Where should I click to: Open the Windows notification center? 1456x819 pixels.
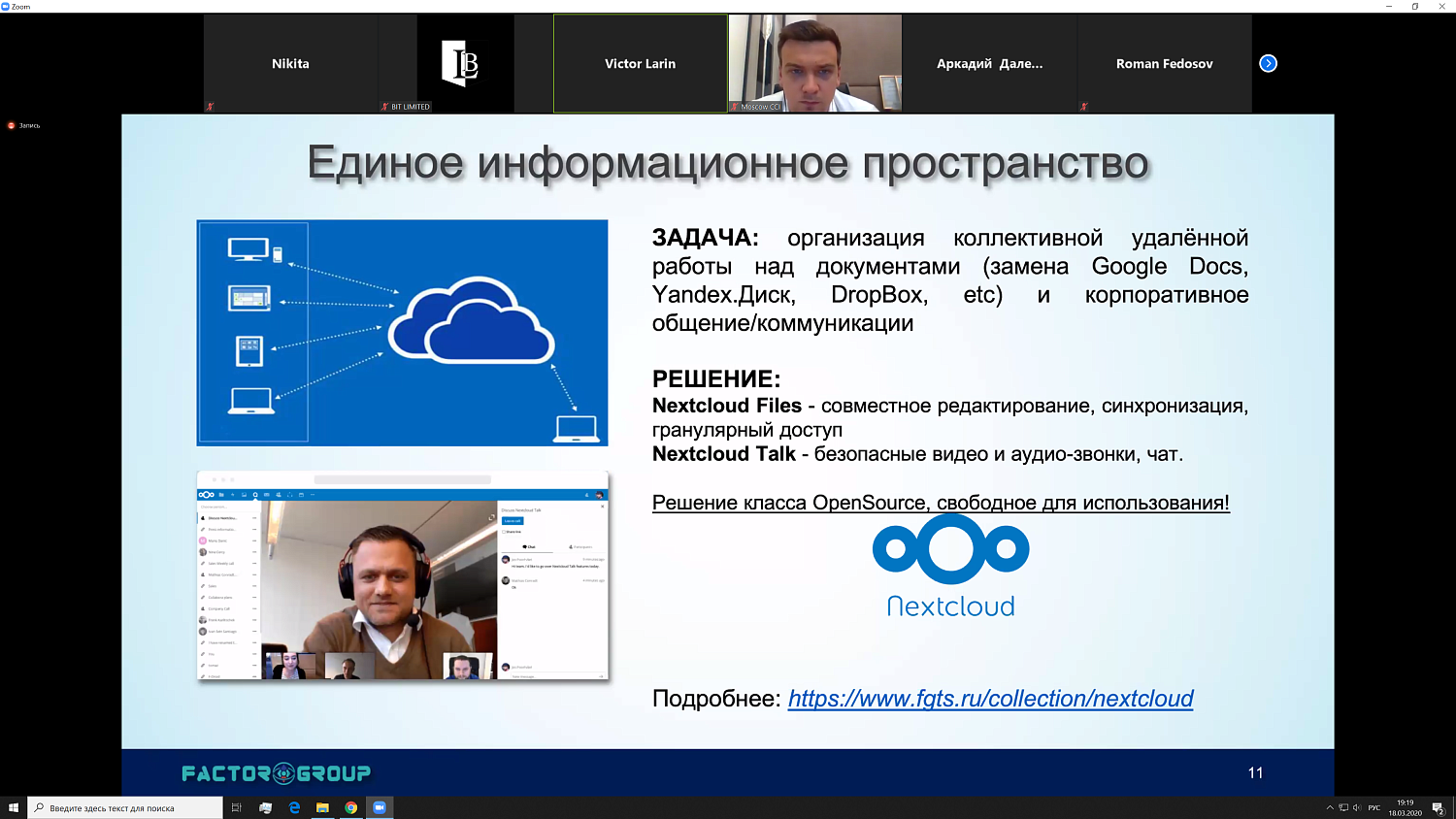pos(1439,807)
